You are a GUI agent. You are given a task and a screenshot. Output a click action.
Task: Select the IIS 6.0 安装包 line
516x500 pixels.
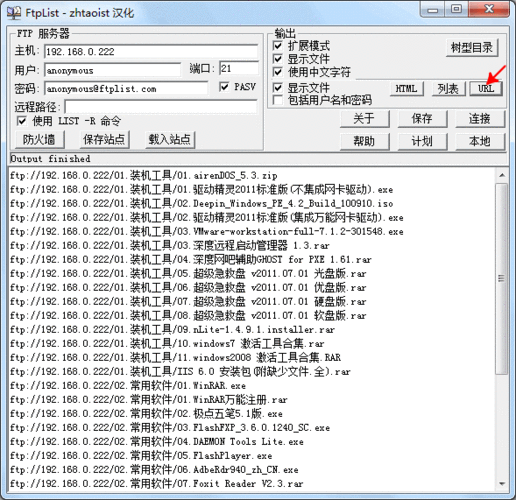point(180,371)
